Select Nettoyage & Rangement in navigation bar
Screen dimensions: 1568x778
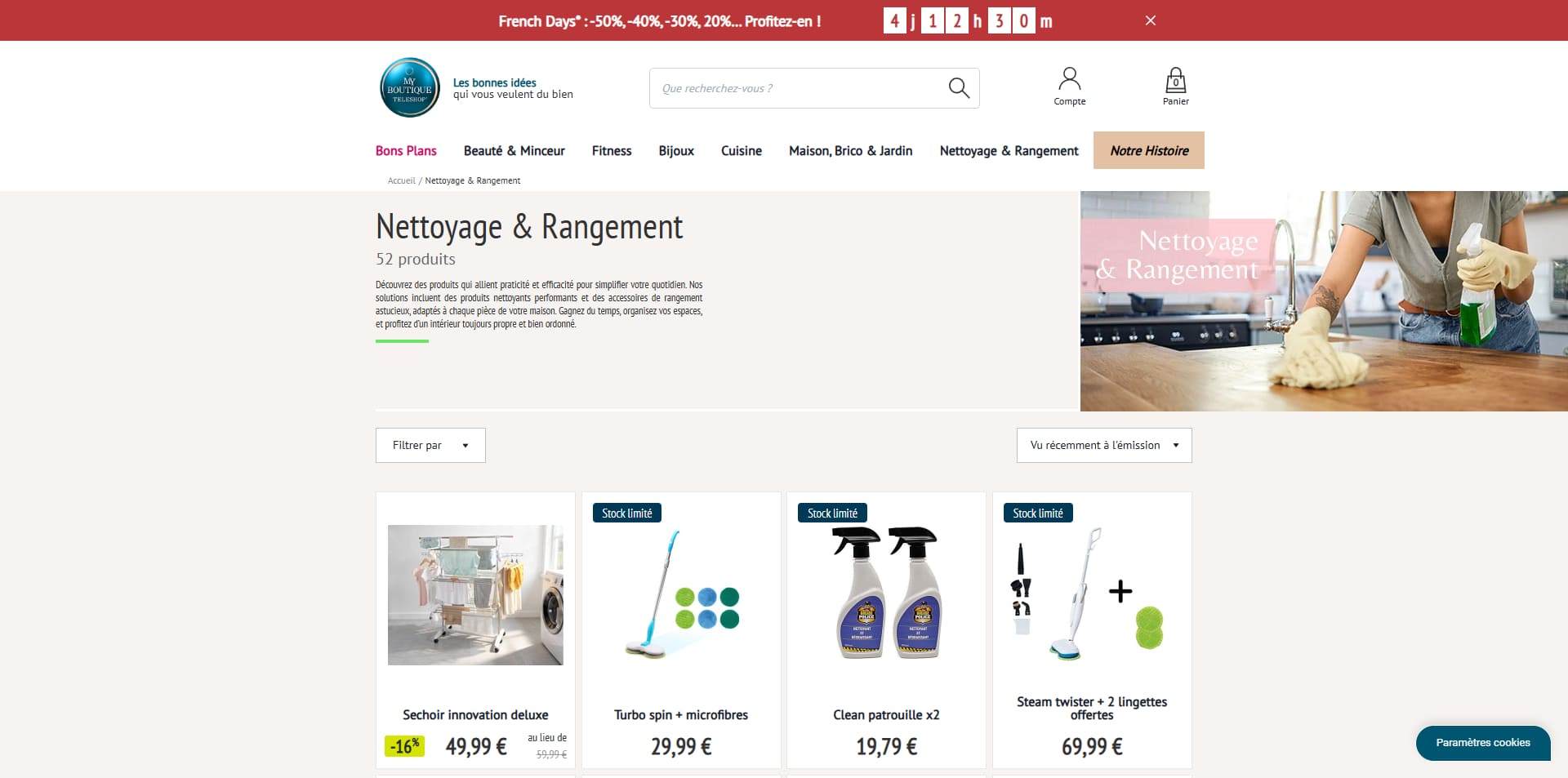[1009, 151]
